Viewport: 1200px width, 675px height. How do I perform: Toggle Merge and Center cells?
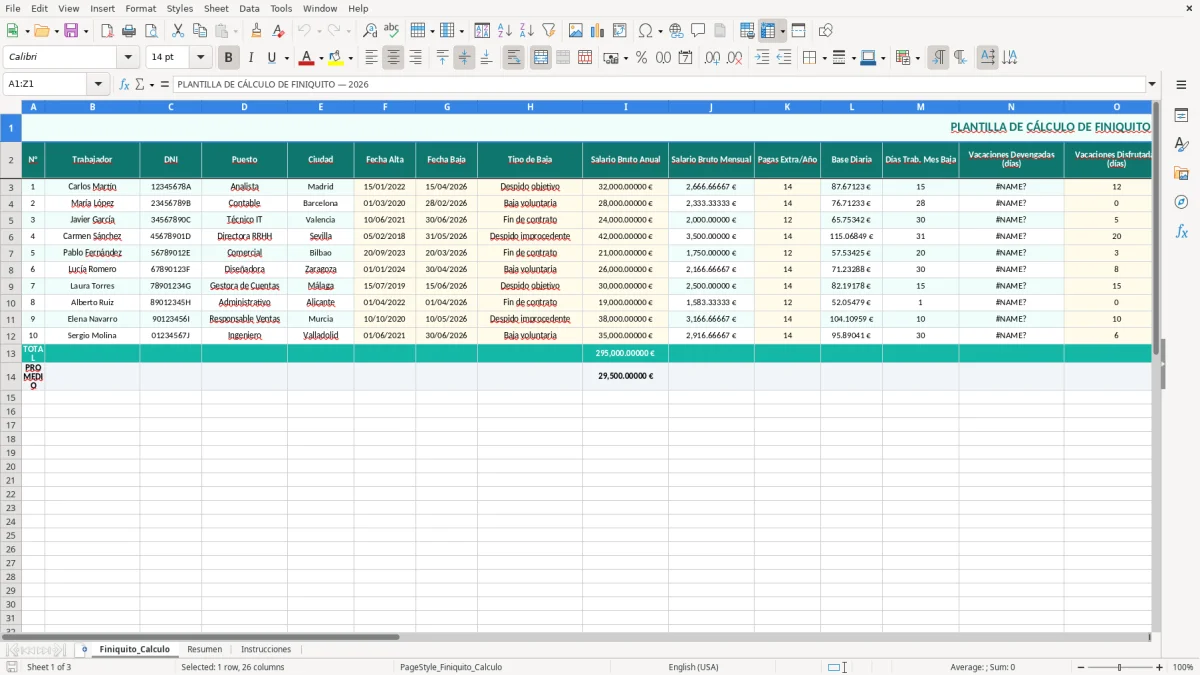[x=541, y=58]
